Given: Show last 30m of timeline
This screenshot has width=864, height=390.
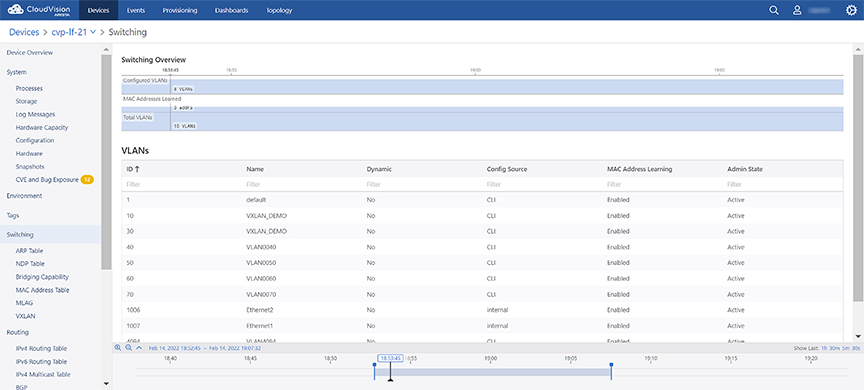Looking at the screenshot, I should tap(834, 348).
